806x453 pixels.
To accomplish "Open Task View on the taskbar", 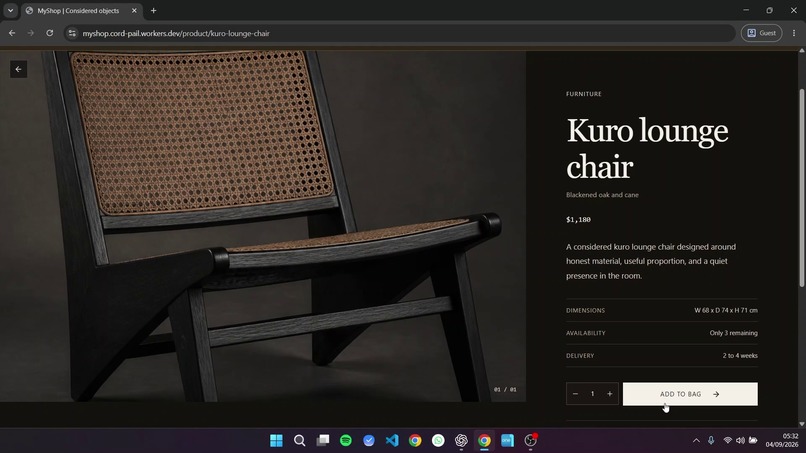I will 323,441.
